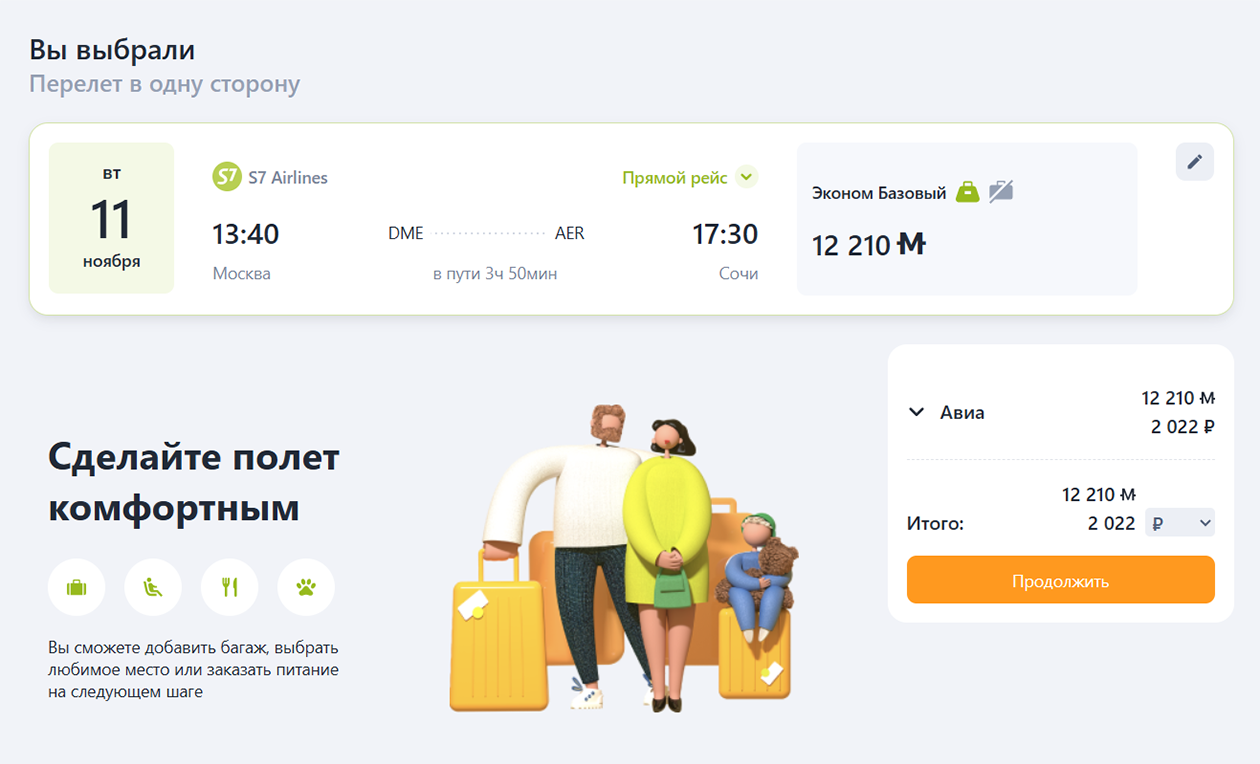The image size is (1260, 764).
Task: Click the green S7 Airlines logo
Action: pos(227,177)
